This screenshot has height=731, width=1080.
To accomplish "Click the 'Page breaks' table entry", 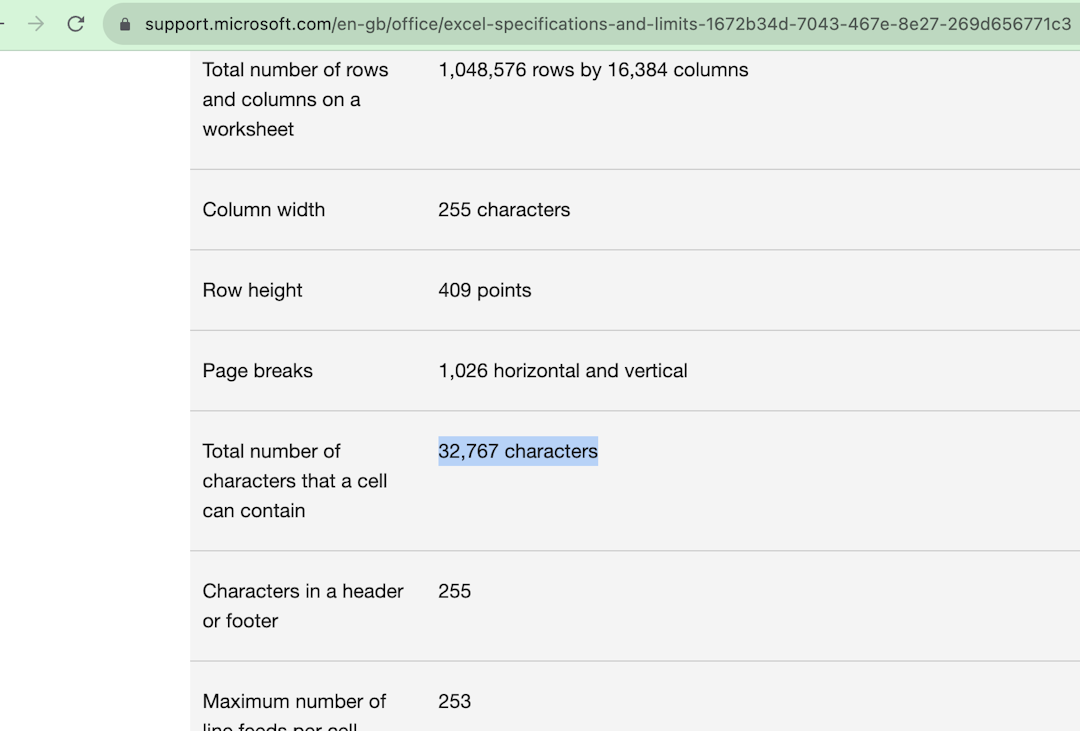I will coord(257,371).
